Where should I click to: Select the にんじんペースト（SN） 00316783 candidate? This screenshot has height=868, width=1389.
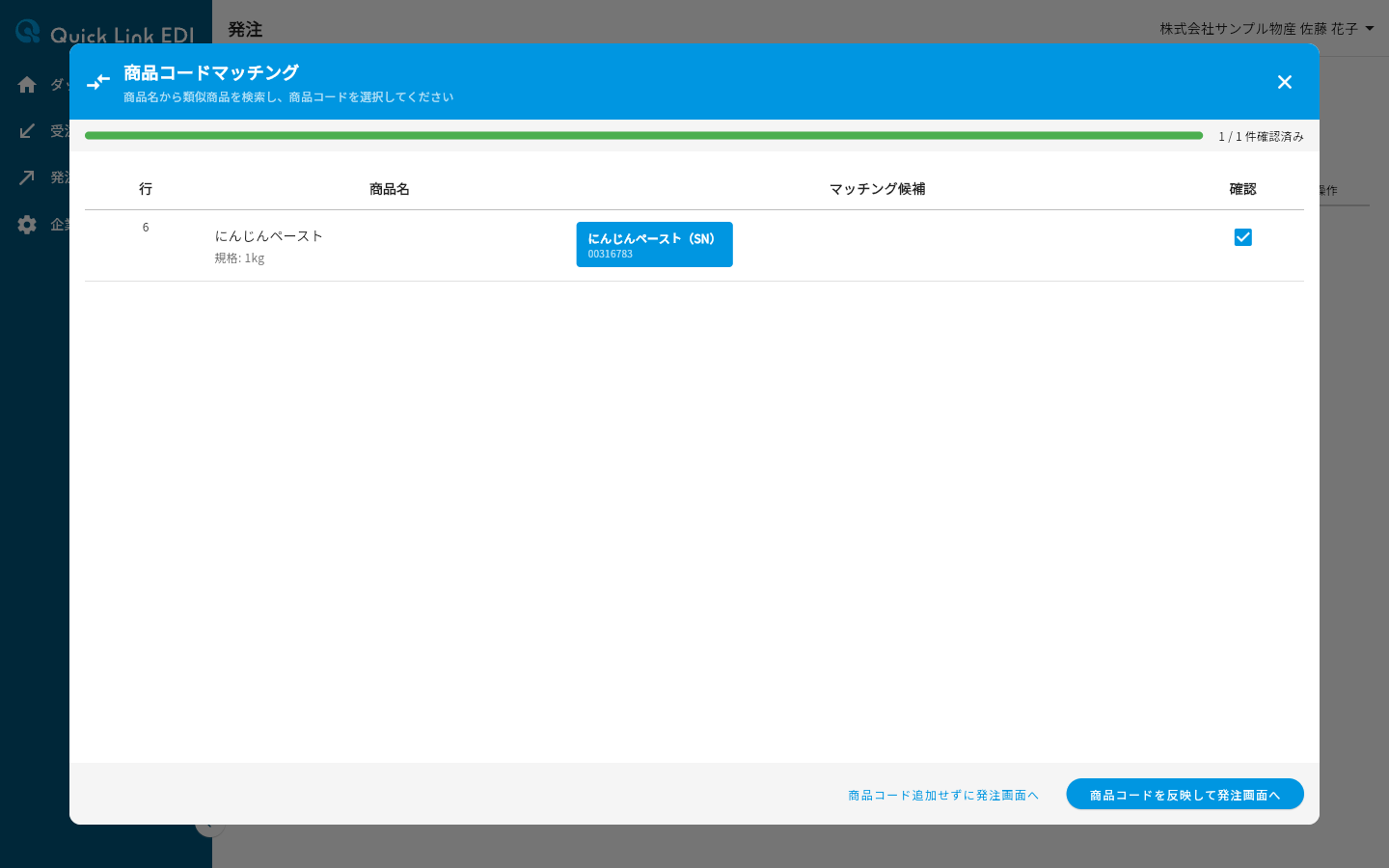click(x=654, y=245)
